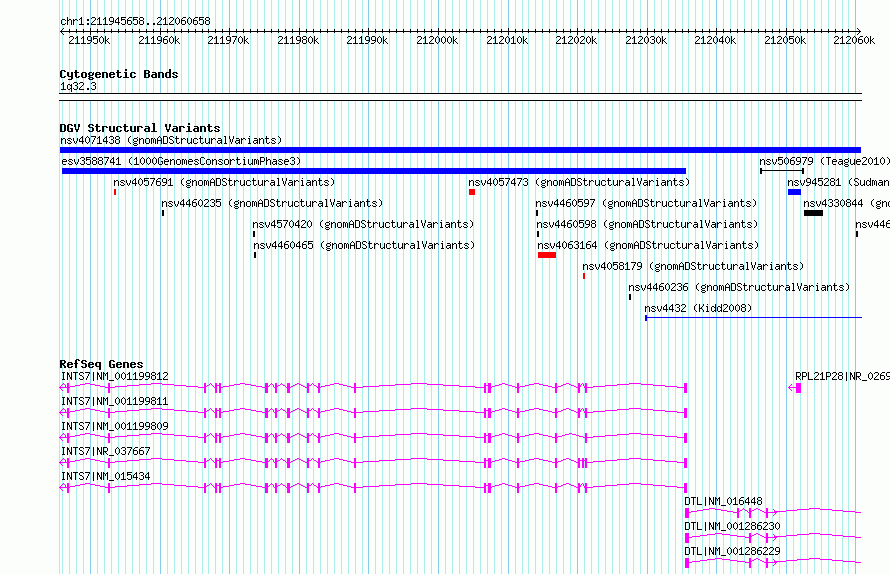Open the nsv4058179 variant label
Screen dimensions: 890x574
[x=694, y=266]
